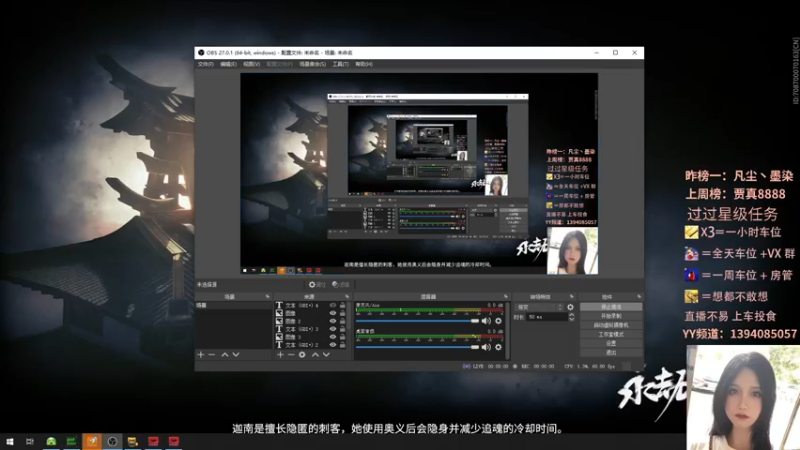Toggle the lock on 文本 (GDI+) 2
The image size is (800, 450).
[x=342, y=345]
